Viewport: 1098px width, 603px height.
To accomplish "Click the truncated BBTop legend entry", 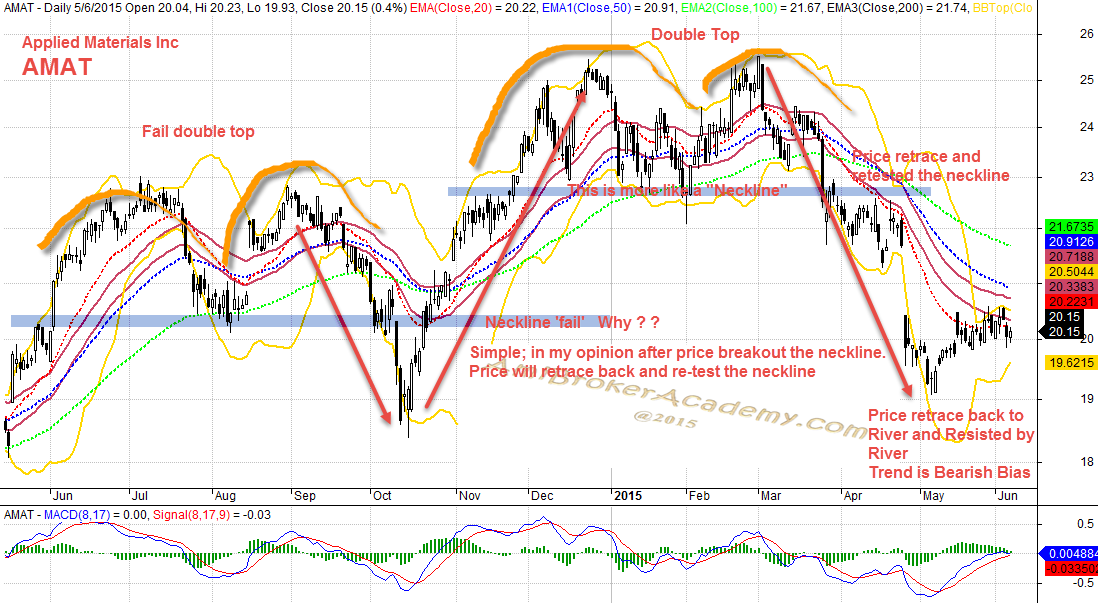I will [1003, 8].
